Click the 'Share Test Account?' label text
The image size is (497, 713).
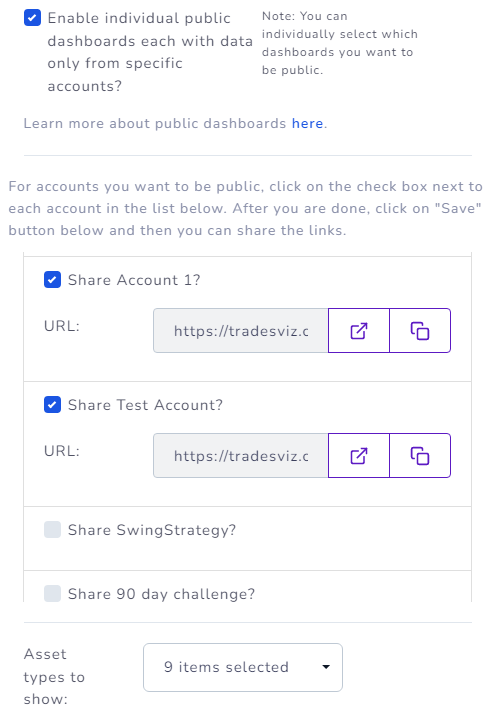point(146,405)
